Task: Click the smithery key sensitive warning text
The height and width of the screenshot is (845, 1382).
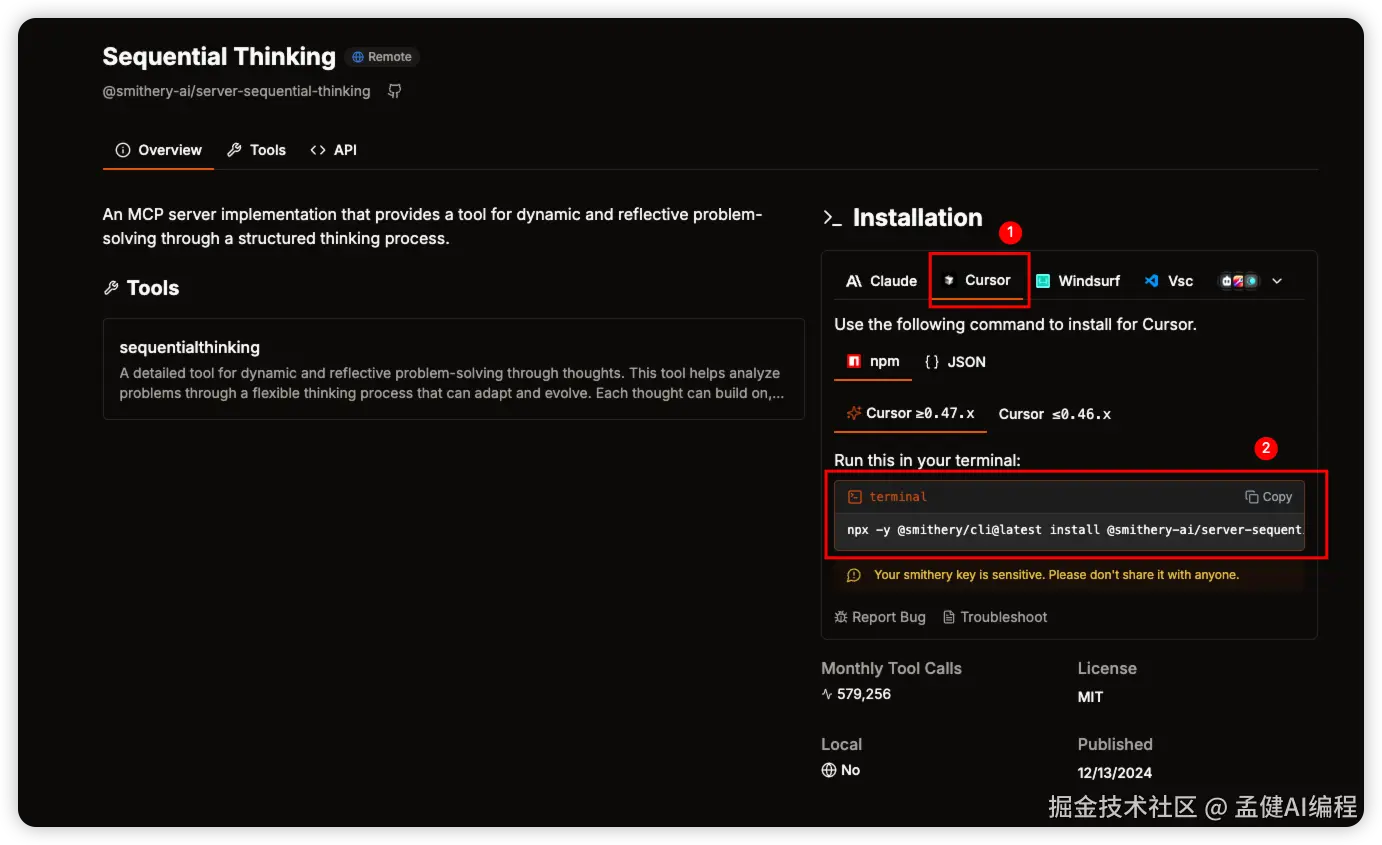Action: [x=1056, y=575]
